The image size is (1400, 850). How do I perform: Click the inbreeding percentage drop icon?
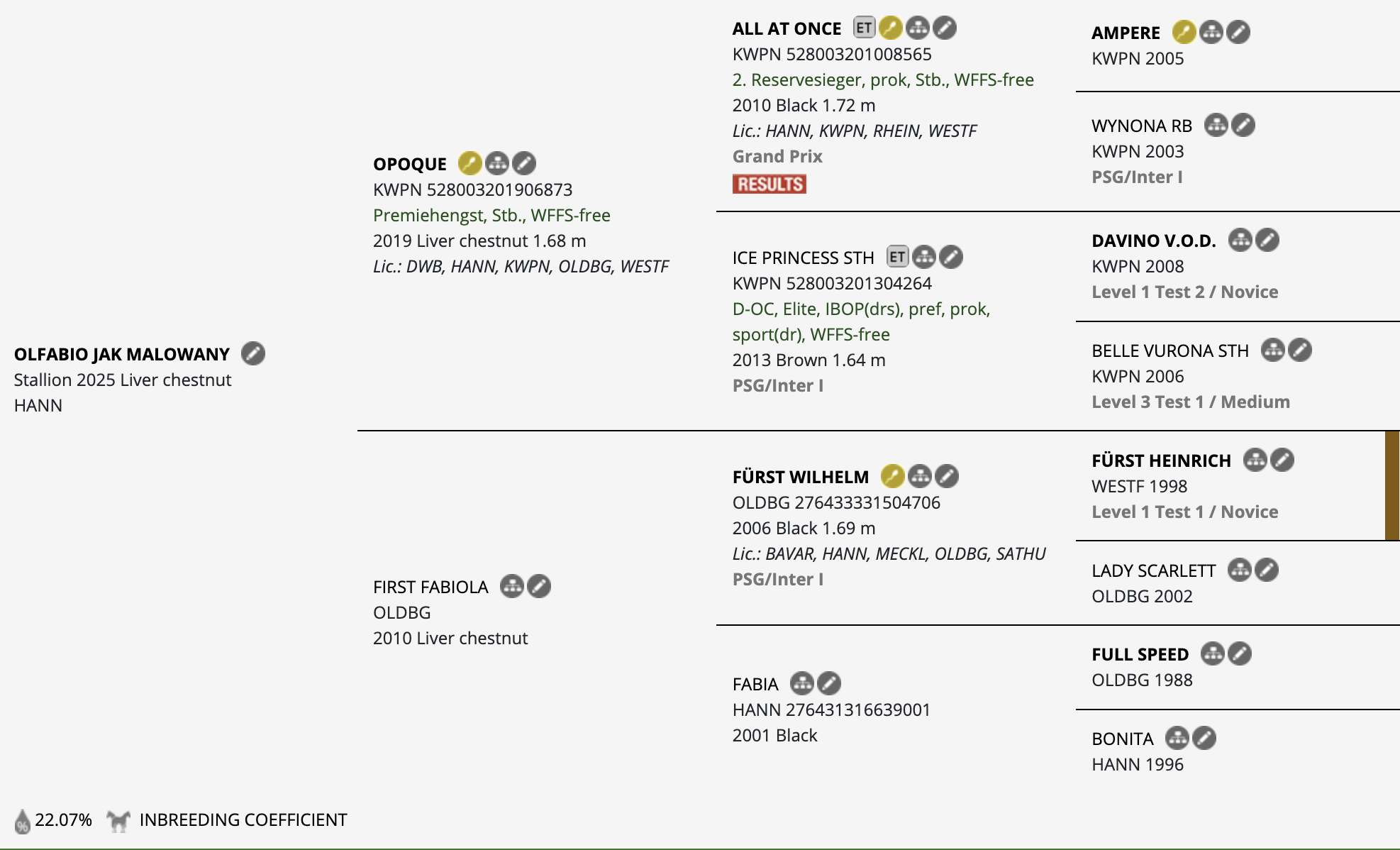tap(23, 821)
